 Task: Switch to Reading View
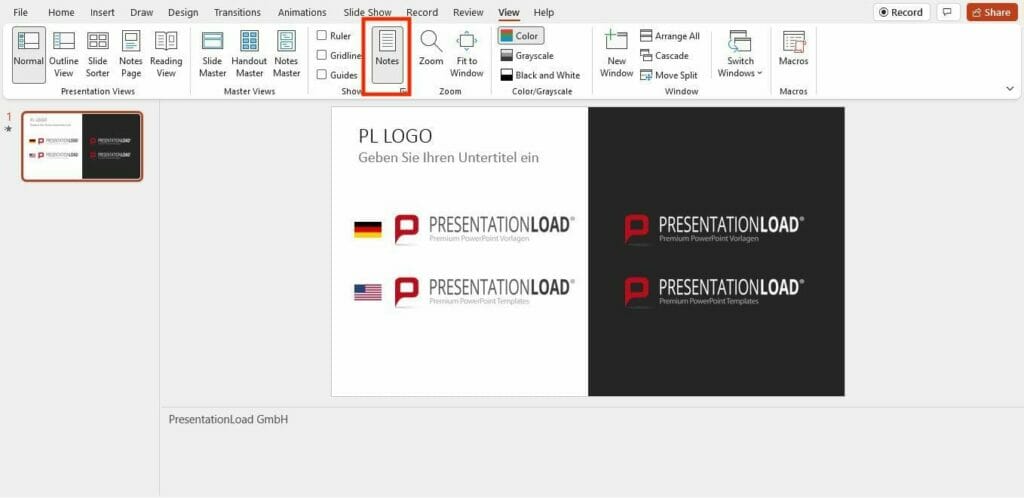coord(166,54)
